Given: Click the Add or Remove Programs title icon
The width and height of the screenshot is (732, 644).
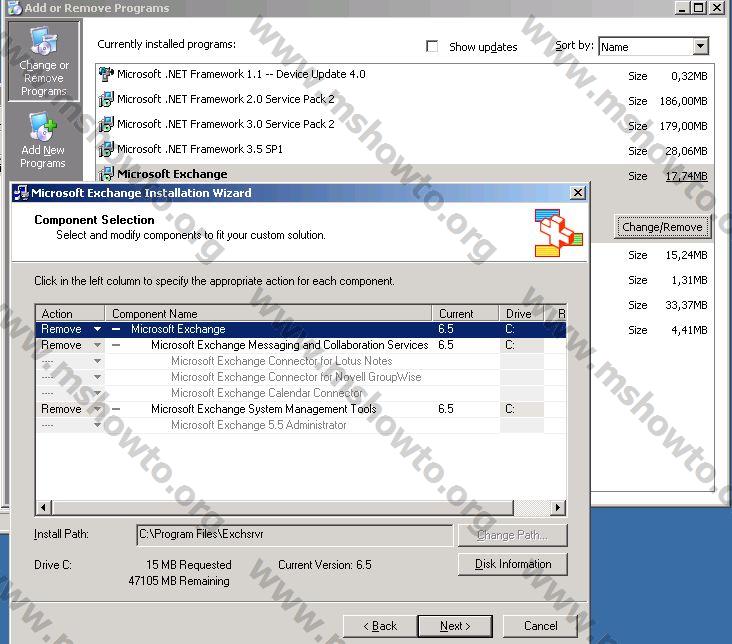Looking at the screenshot, I should coord(14,7).
